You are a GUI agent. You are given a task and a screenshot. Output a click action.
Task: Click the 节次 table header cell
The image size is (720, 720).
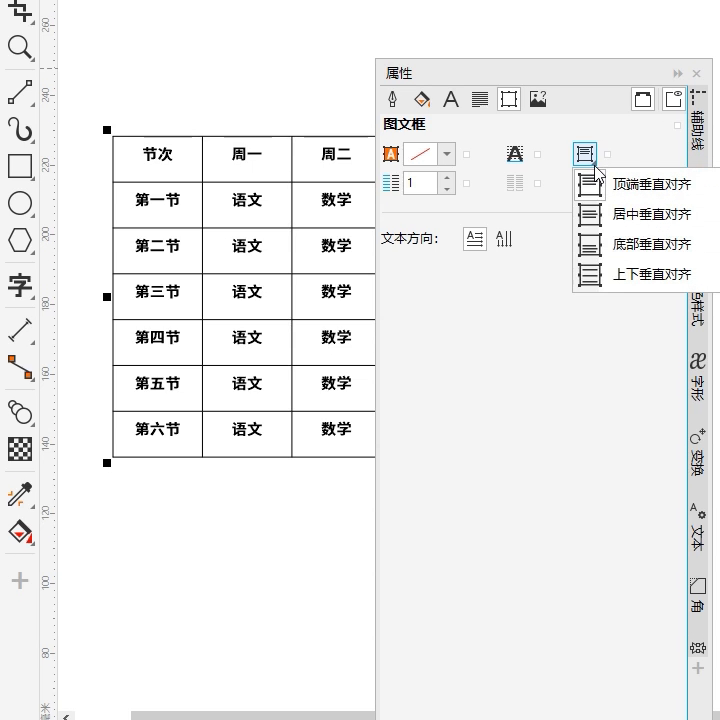click(158, 159)
